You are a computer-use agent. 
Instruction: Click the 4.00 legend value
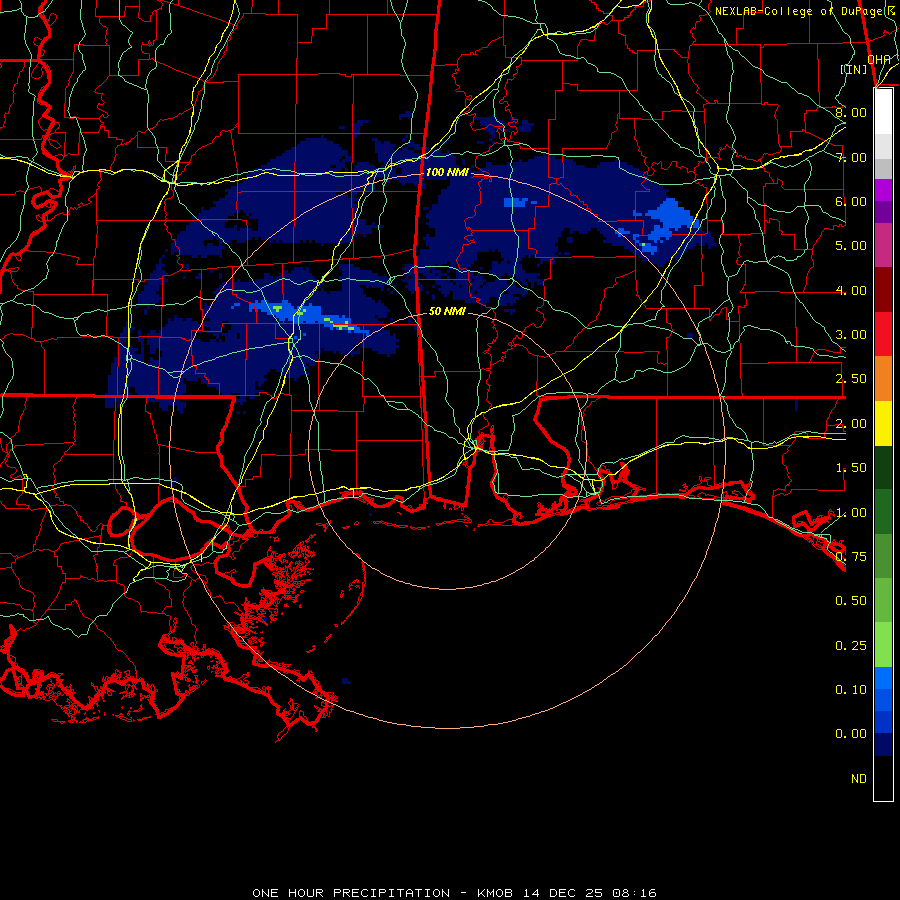pos(851,290)
